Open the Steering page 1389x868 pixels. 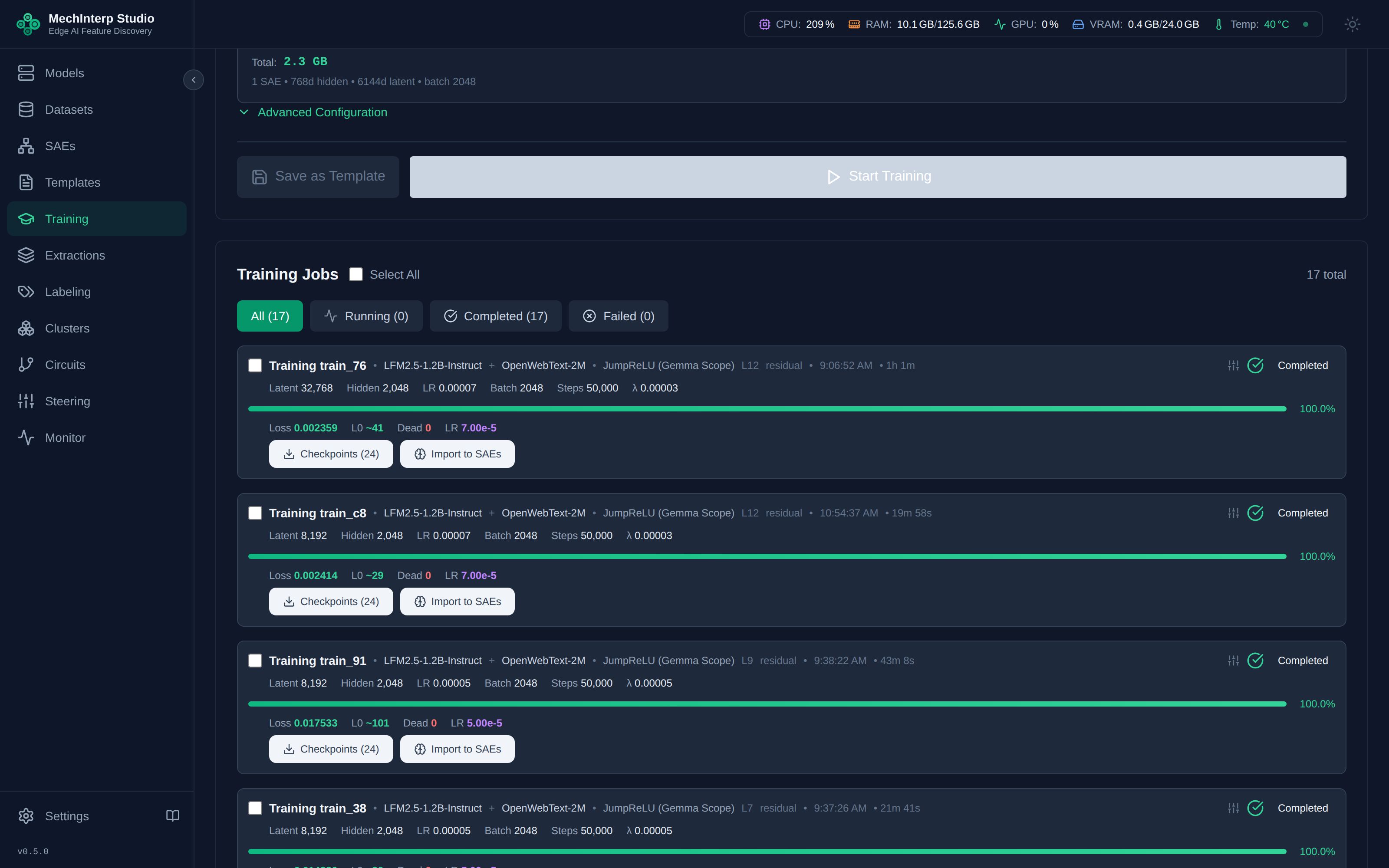point(96,401)
